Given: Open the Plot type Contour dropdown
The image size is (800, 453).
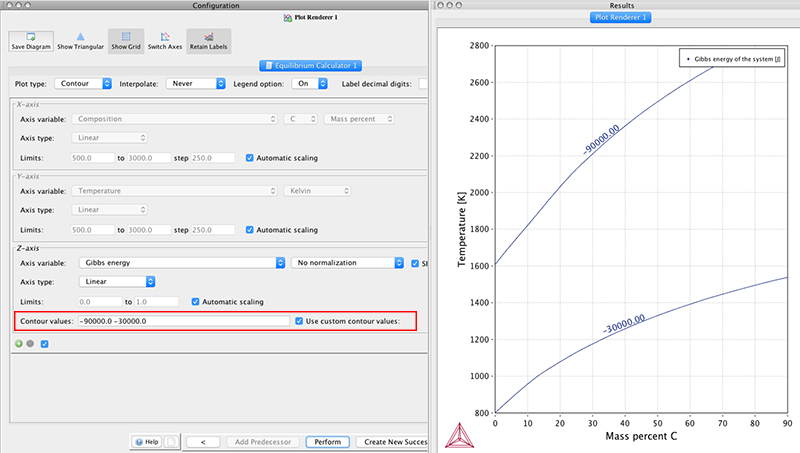Looking at the screenshot, I should point(83,83).
